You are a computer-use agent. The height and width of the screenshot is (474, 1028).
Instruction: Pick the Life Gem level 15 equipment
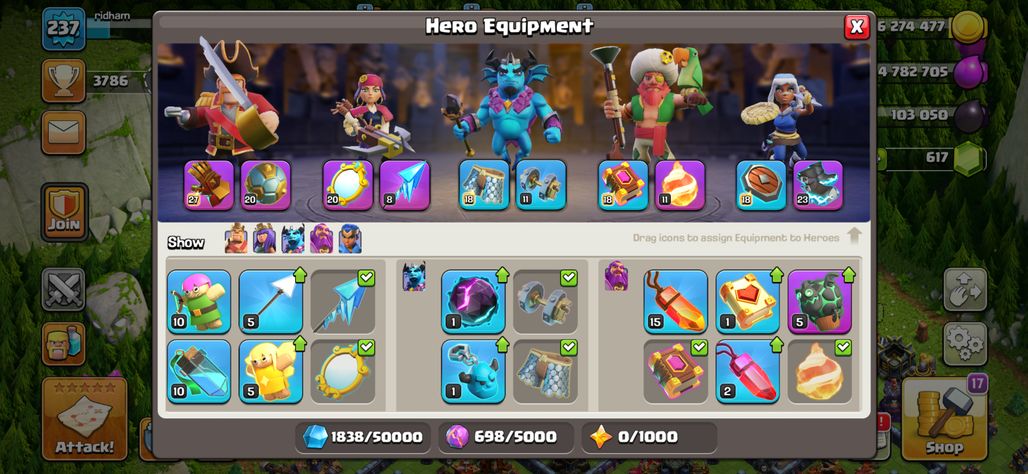(675, 302)
